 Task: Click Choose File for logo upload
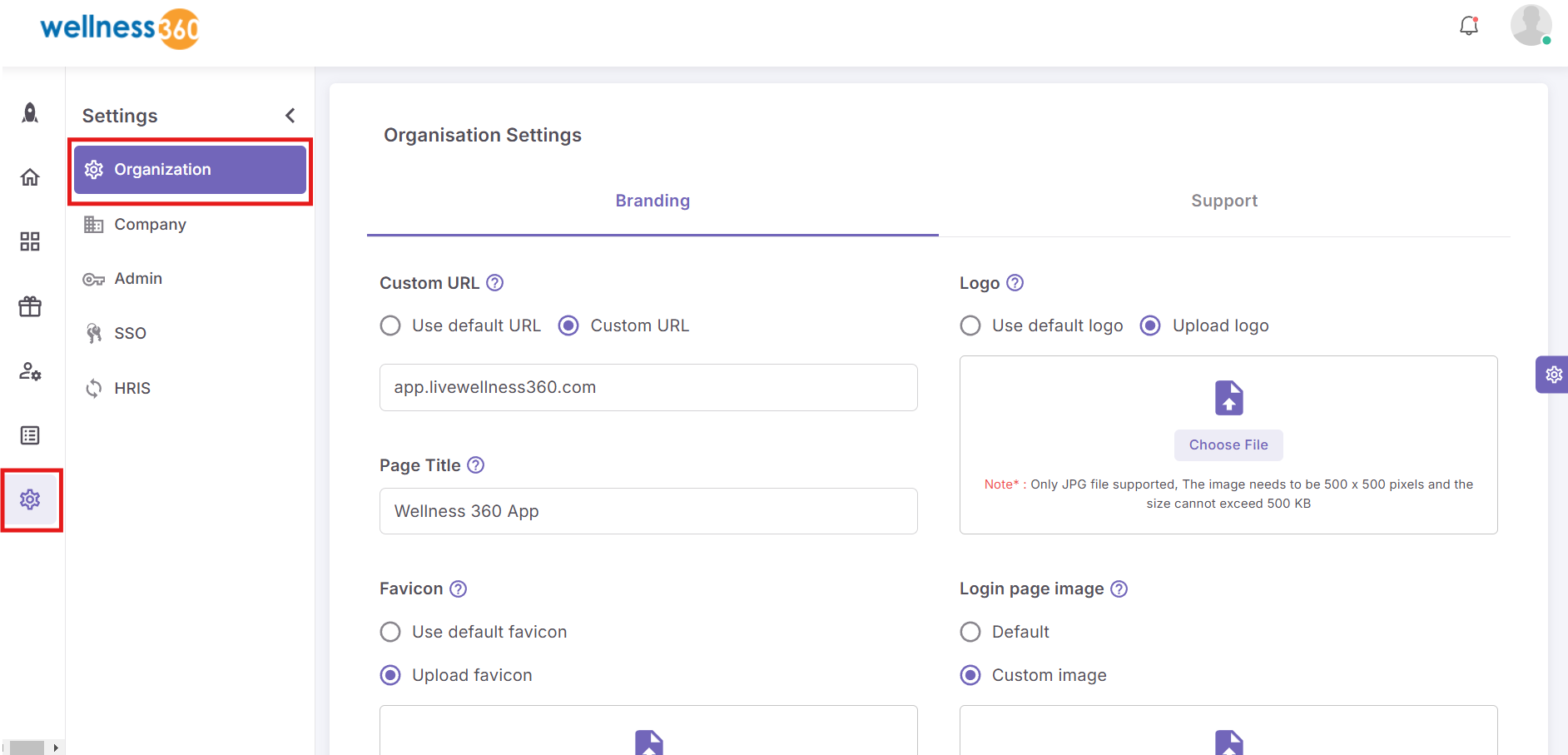pos(1228,445)
